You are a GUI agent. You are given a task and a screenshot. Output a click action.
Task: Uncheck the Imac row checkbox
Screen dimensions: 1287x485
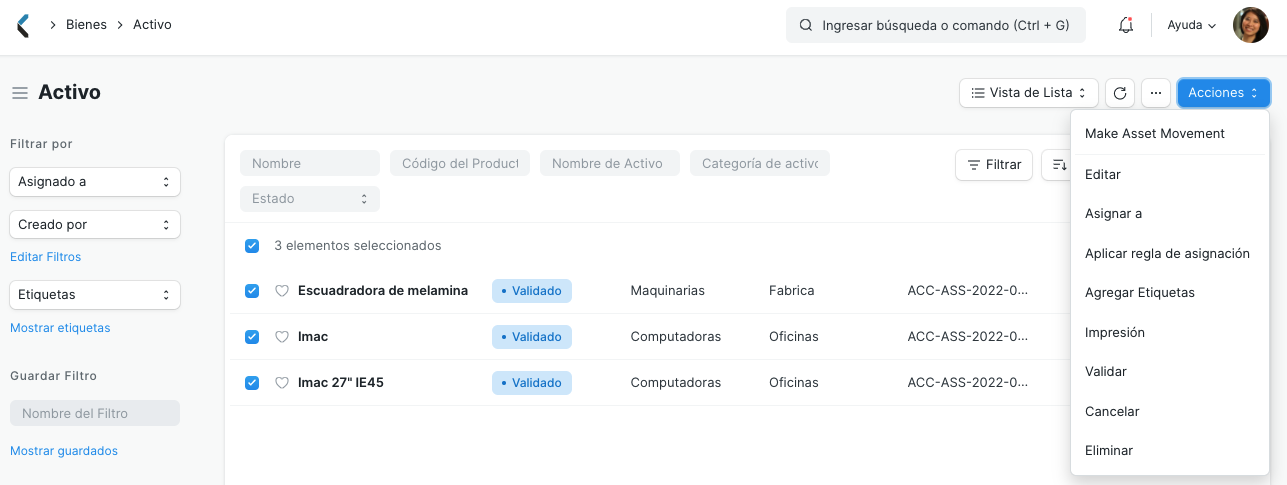click(x=252, y=337)
